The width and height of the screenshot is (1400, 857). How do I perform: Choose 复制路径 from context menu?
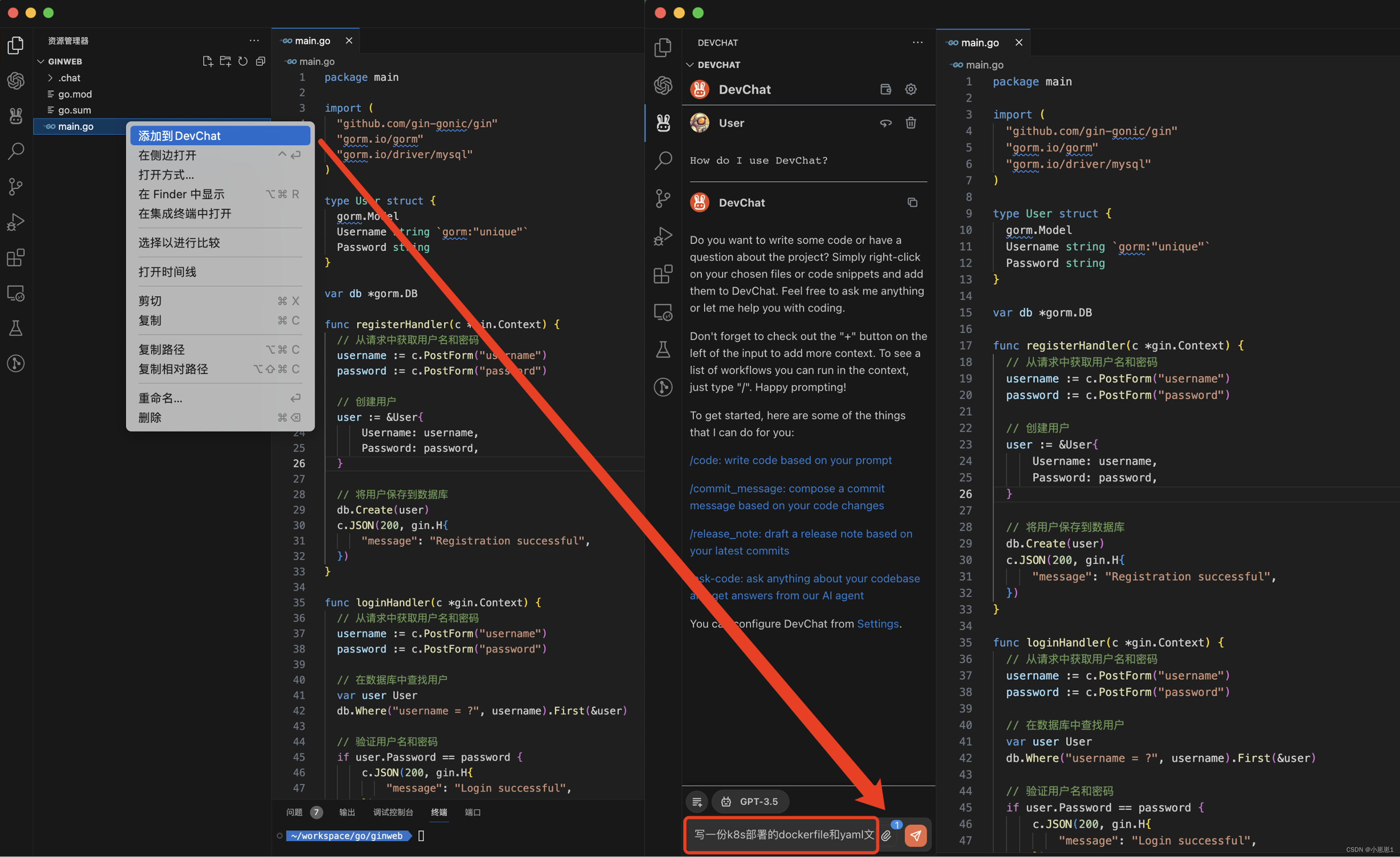162,350
